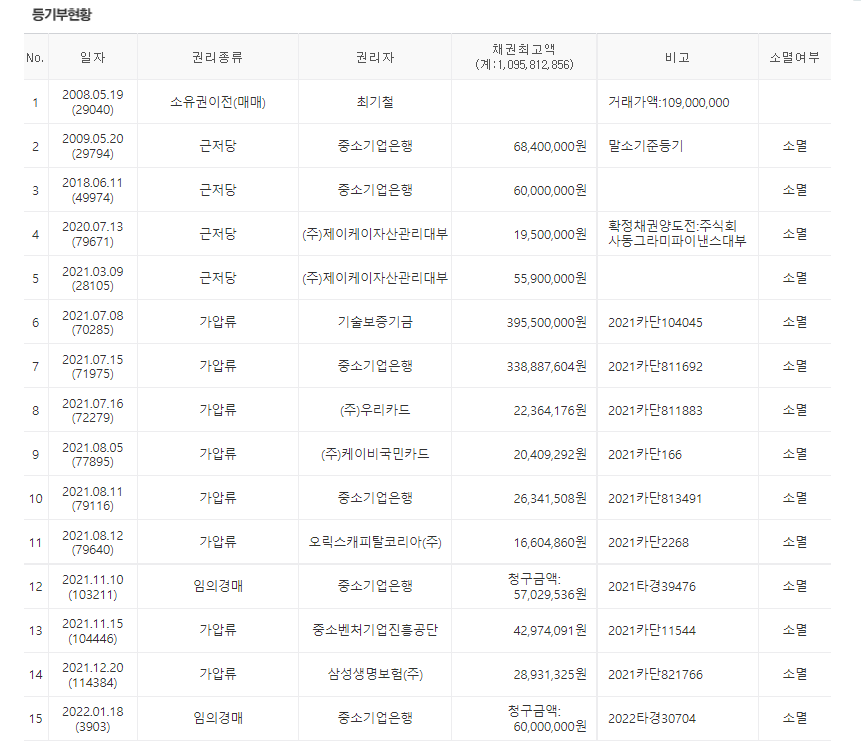Click amount 395,500,000원
Screen dimensions: 861x749
546,322
